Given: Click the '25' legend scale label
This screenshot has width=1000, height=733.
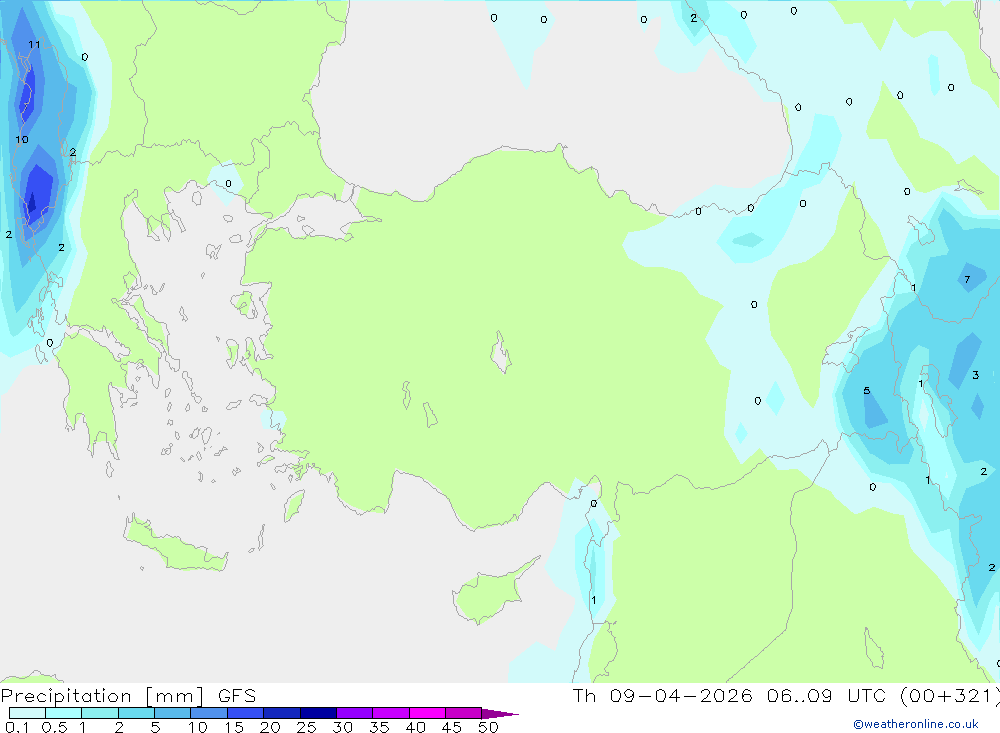Looking at the screenshot, I should [x=307, y=727].
